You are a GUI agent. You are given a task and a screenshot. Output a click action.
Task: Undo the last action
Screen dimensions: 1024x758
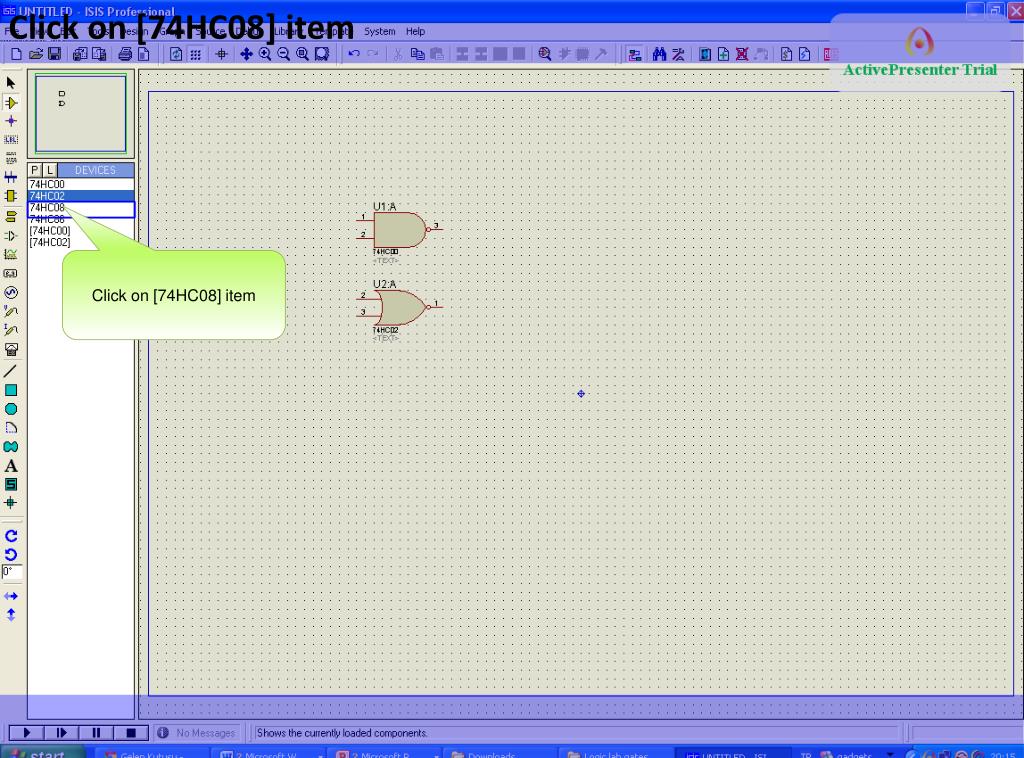coord(353,54)
